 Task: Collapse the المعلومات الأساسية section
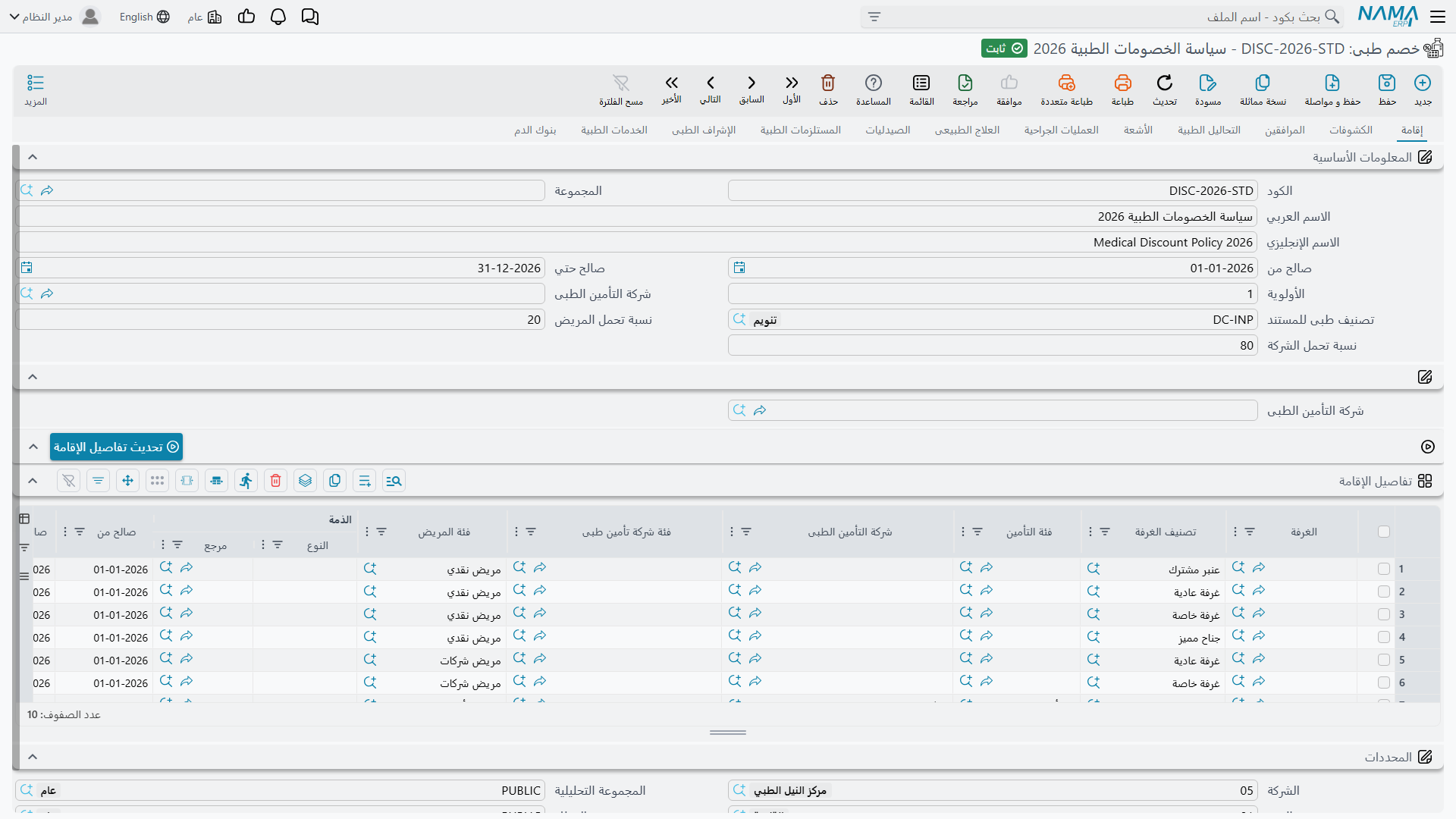33,157
